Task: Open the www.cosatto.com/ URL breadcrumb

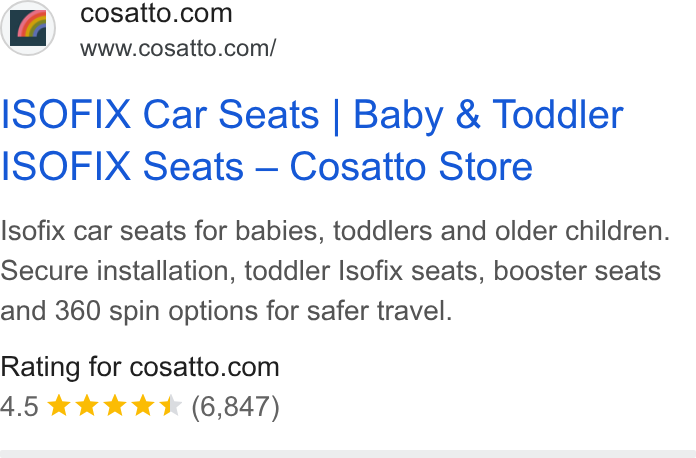Action: coord(178,48)
